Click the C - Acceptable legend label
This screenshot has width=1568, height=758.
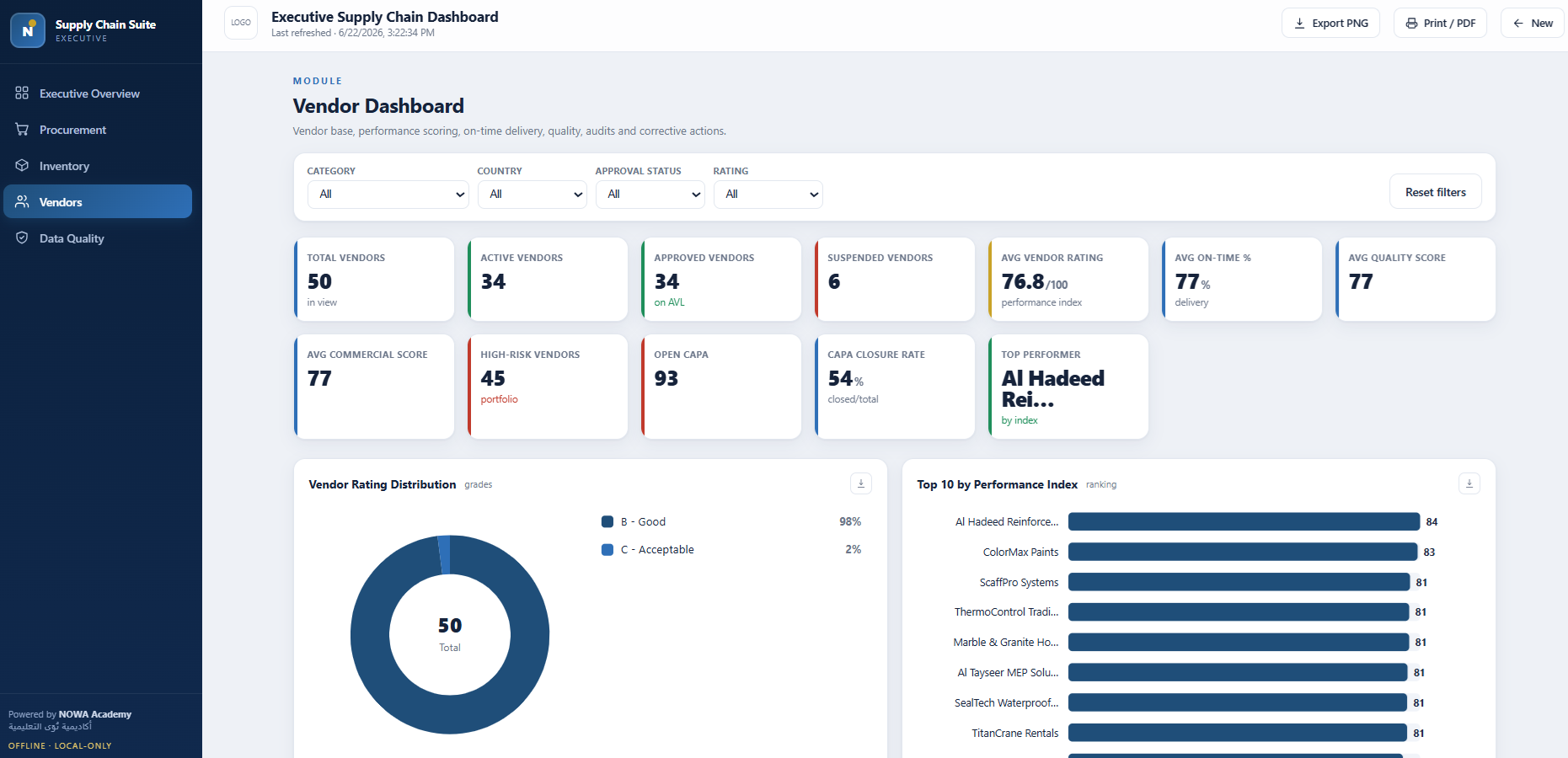(657, 549)
